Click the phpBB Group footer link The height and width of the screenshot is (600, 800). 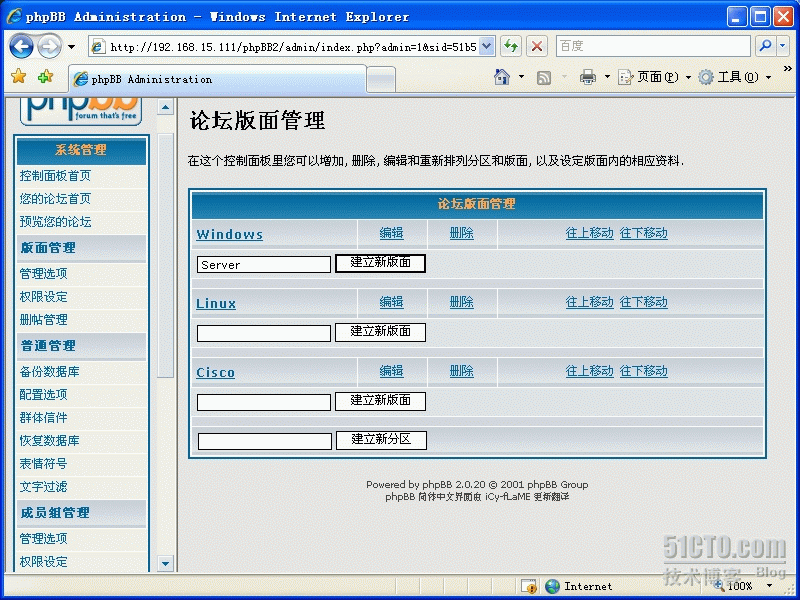tap(558, 485)
